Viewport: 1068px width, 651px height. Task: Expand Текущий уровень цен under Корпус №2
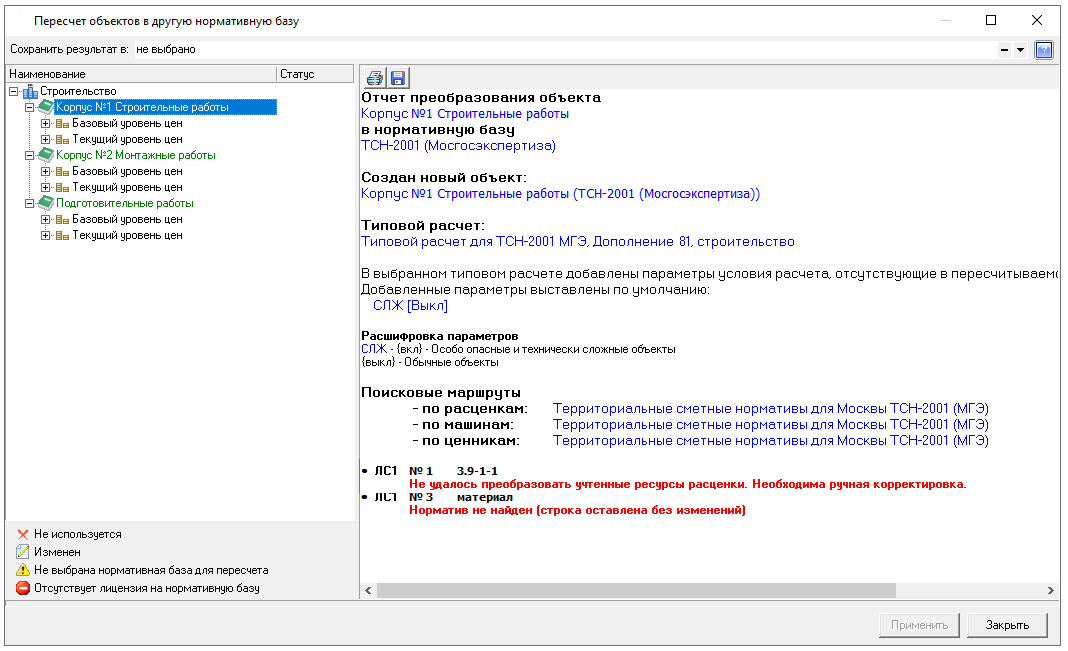pos(45,188)
